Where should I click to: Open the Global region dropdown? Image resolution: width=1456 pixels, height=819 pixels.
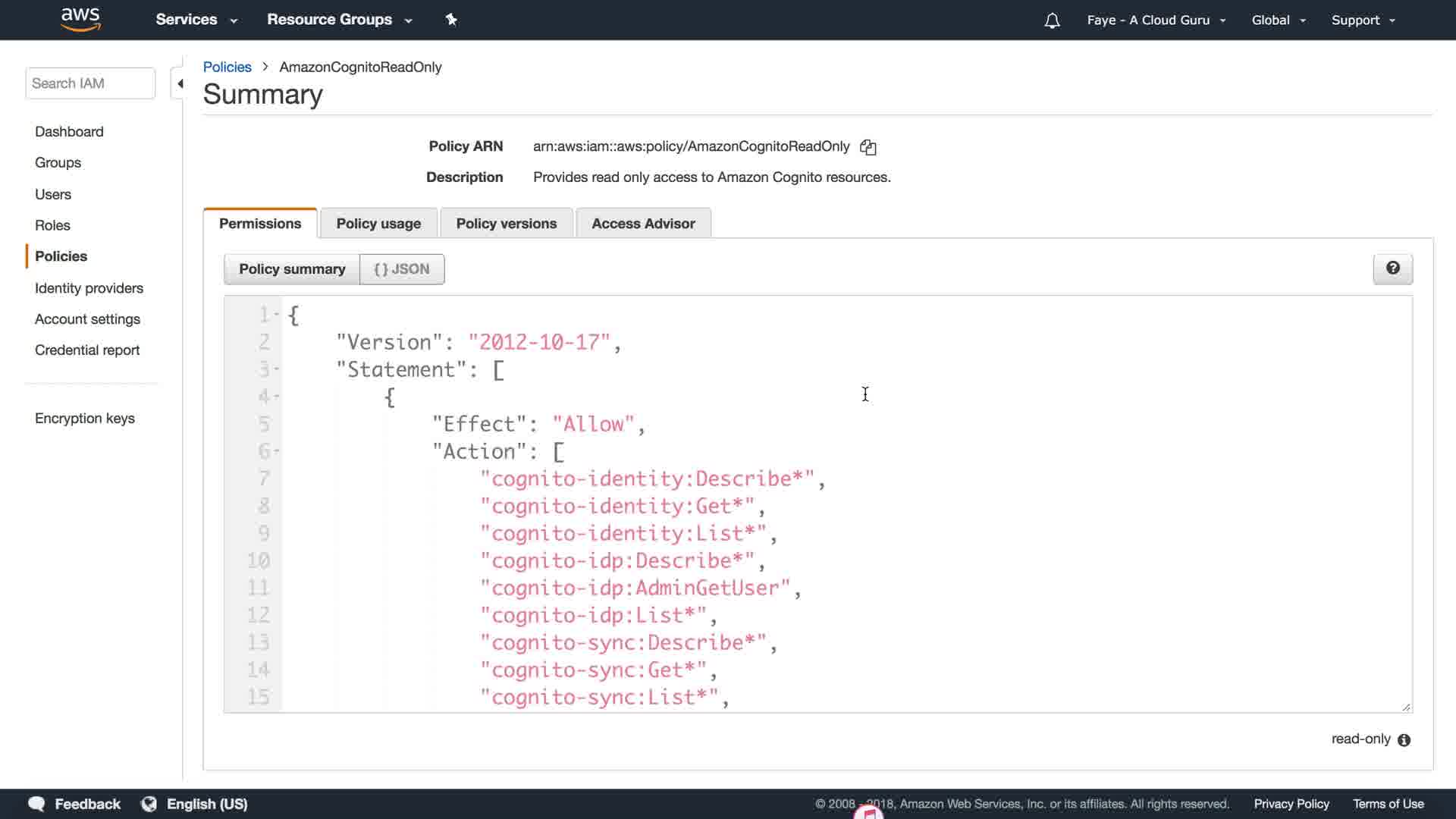tap(1278, 20)
